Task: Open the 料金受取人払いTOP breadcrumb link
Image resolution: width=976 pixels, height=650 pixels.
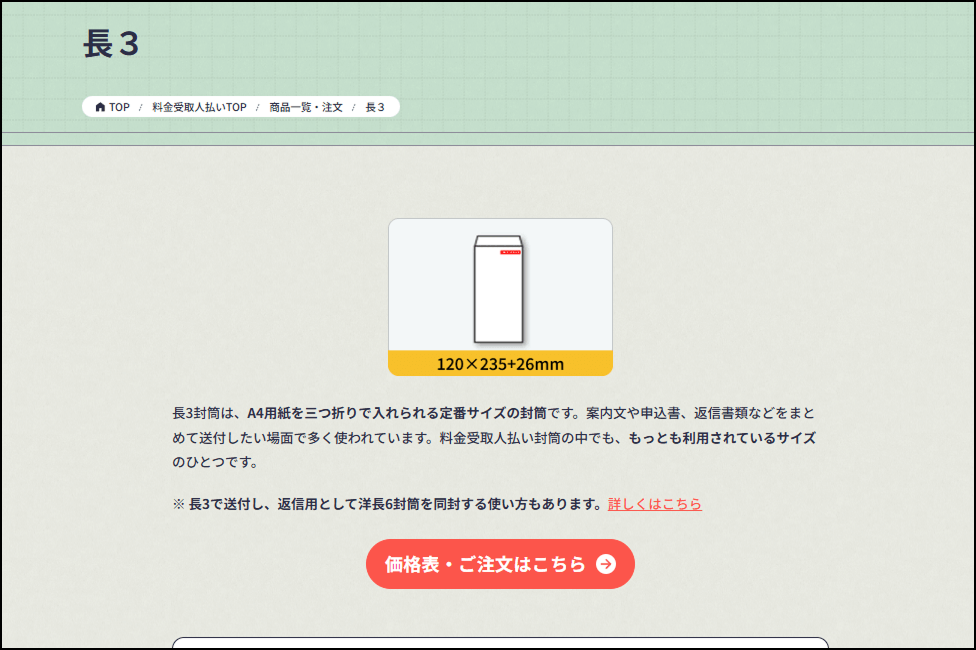Action: [199, 107]
